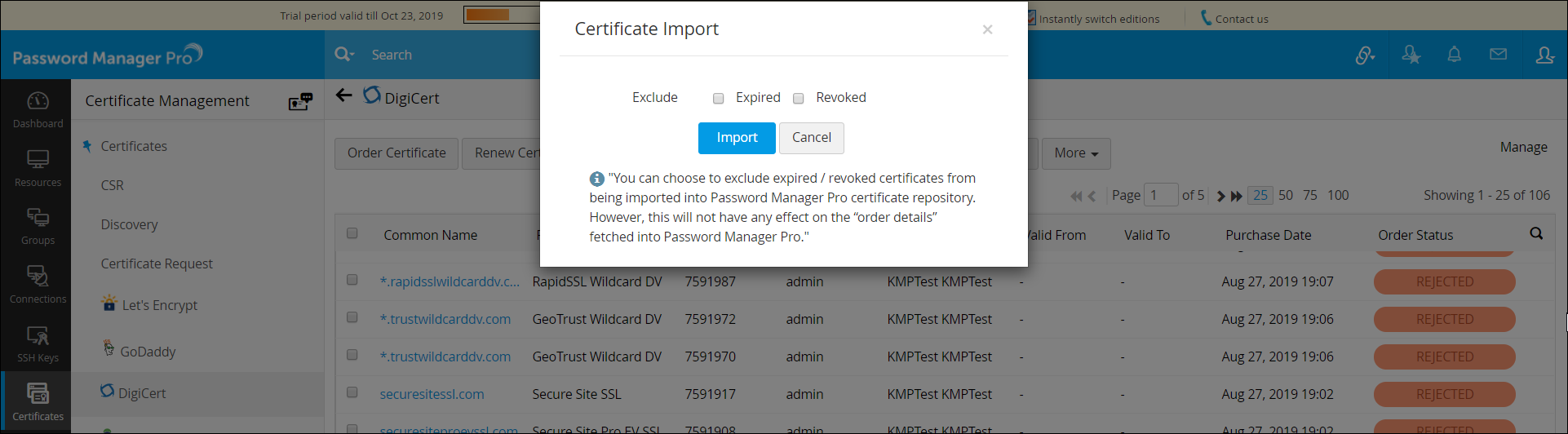Click the page number input field
Viewport: 1568px width, 434px height.
pos(1160,195)
